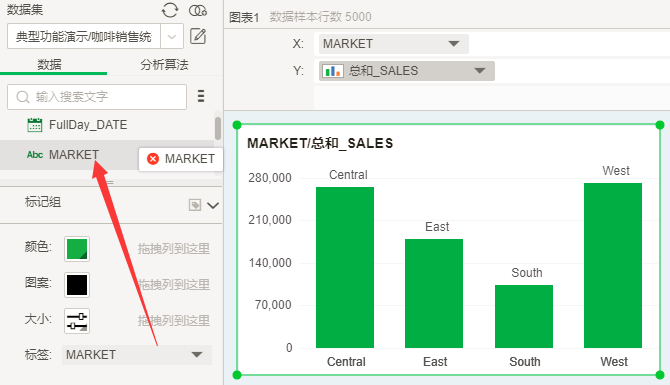Click the 280,000 y-axis label
This screenshot has height=385, width=670.
270,177
